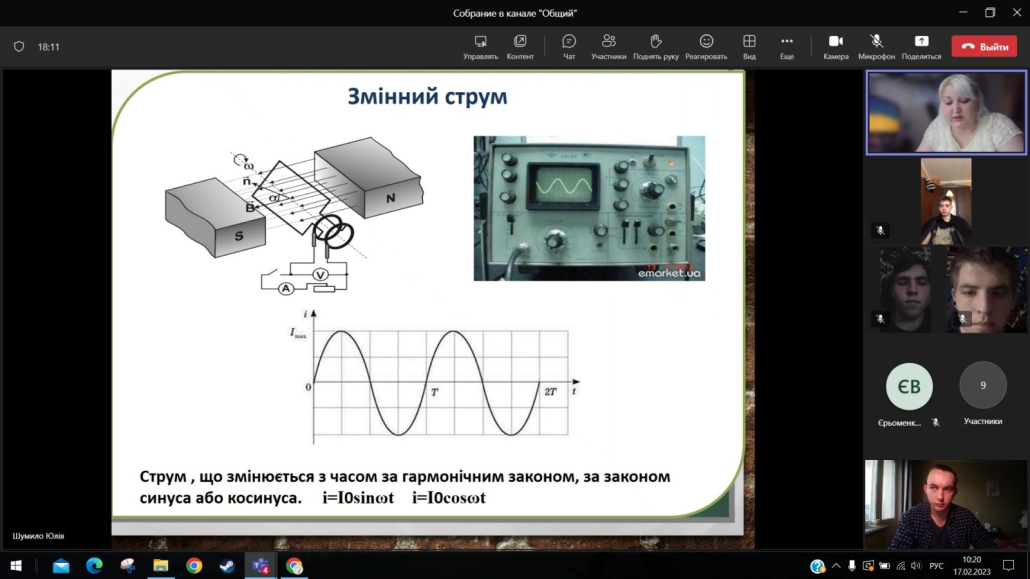Open the Чат (chat) panel
The width and height of the screenshot is (1030, 579).
point(569,46)
